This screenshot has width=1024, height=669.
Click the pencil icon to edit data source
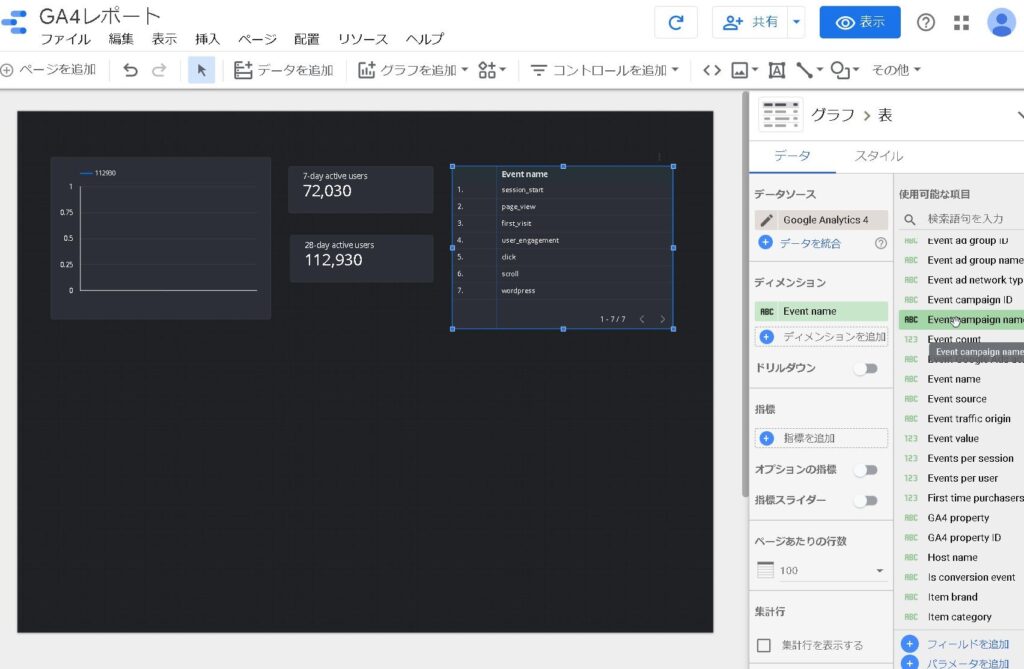coord(767,220)
